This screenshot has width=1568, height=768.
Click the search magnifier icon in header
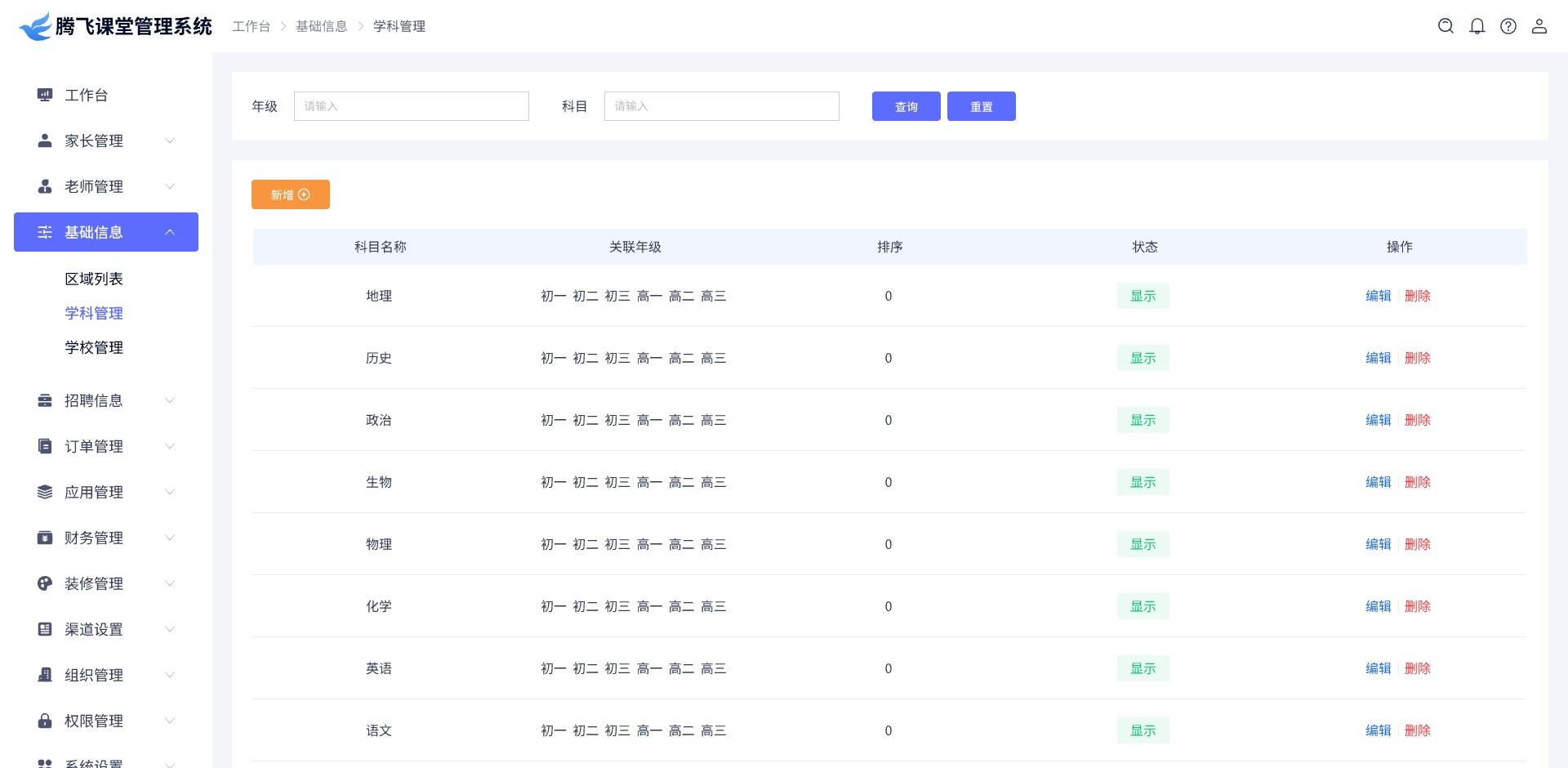coord(1445,26)
